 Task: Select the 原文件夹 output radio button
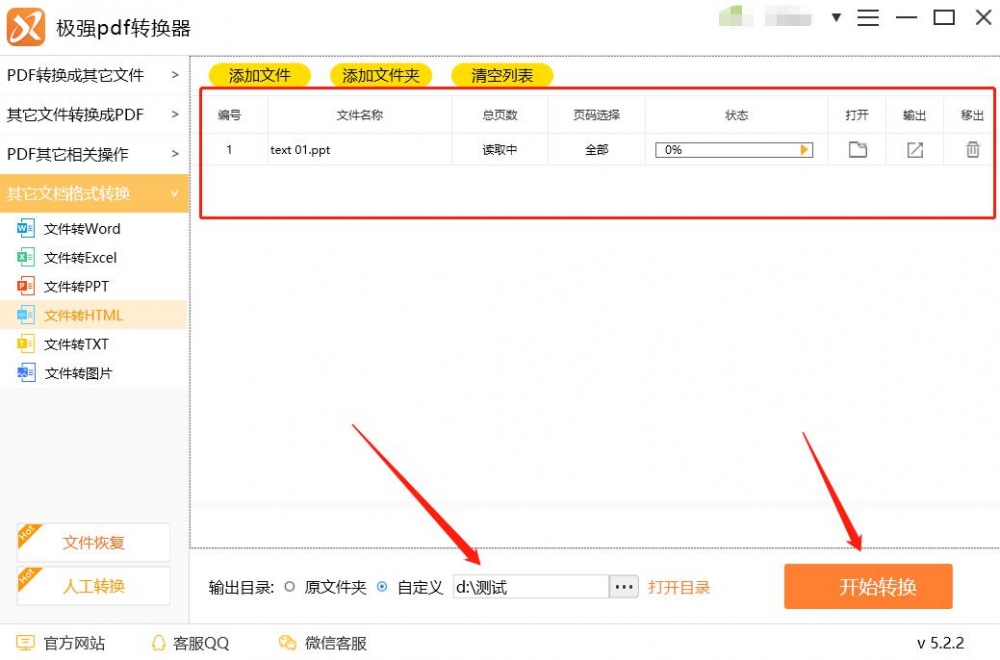coord(291,587)
